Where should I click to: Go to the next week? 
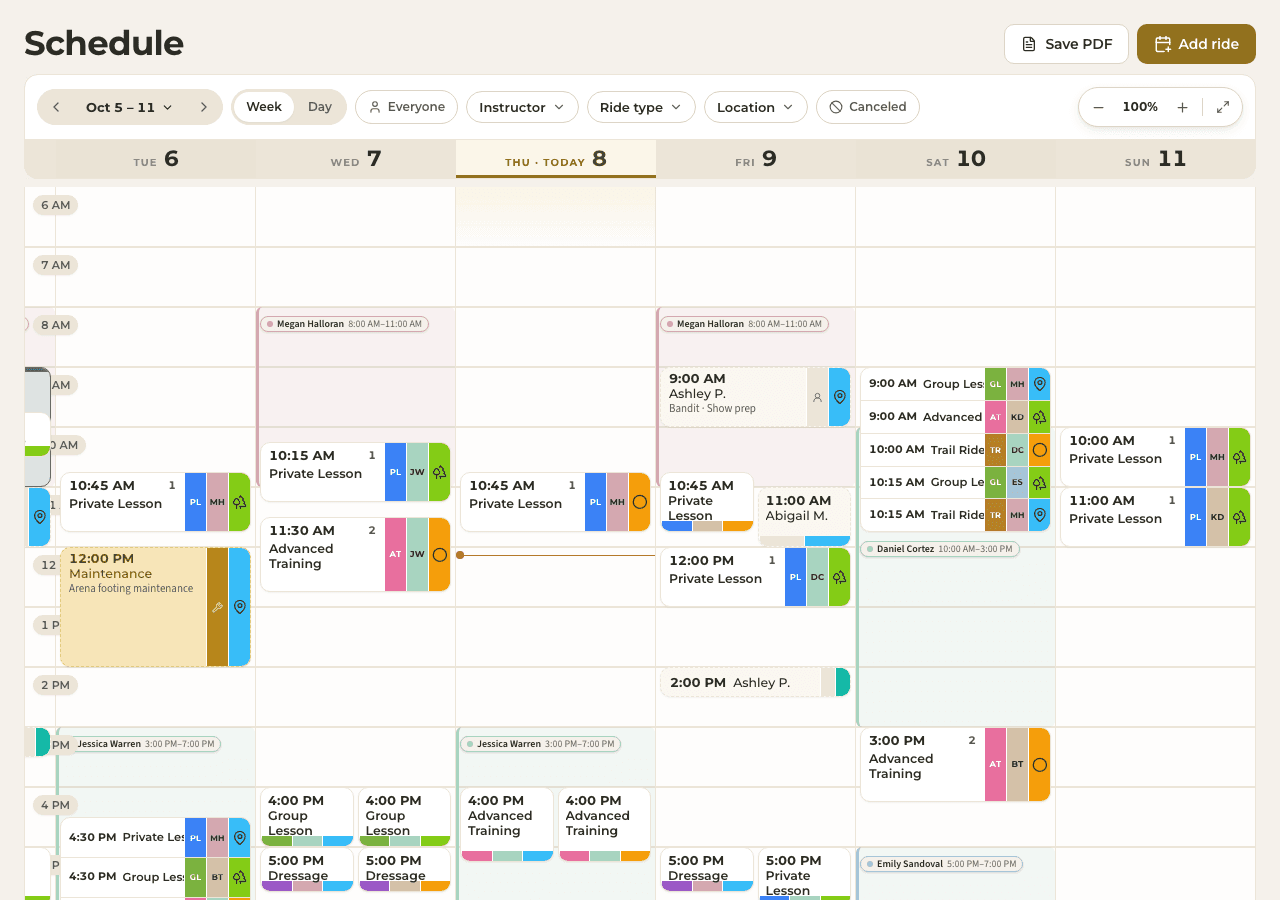point(204,107)
